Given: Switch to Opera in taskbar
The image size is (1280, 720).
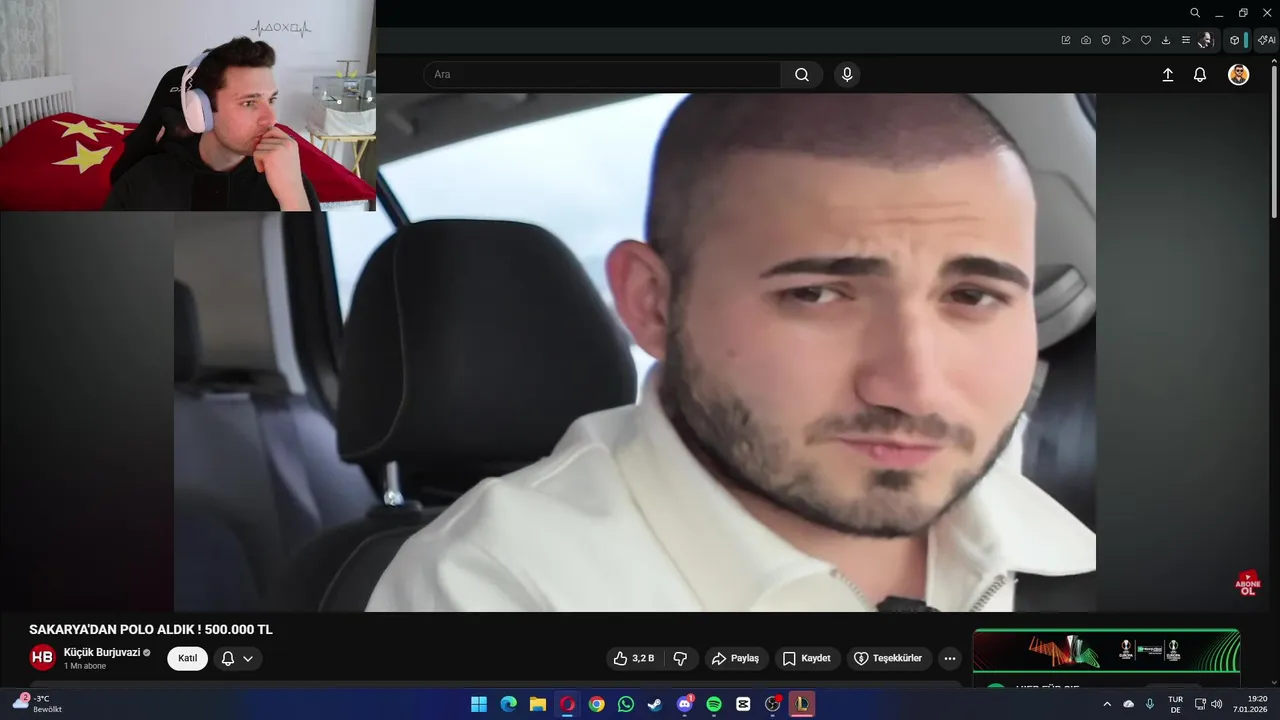Looking at the screenshot, I should [x=567, y=704].
